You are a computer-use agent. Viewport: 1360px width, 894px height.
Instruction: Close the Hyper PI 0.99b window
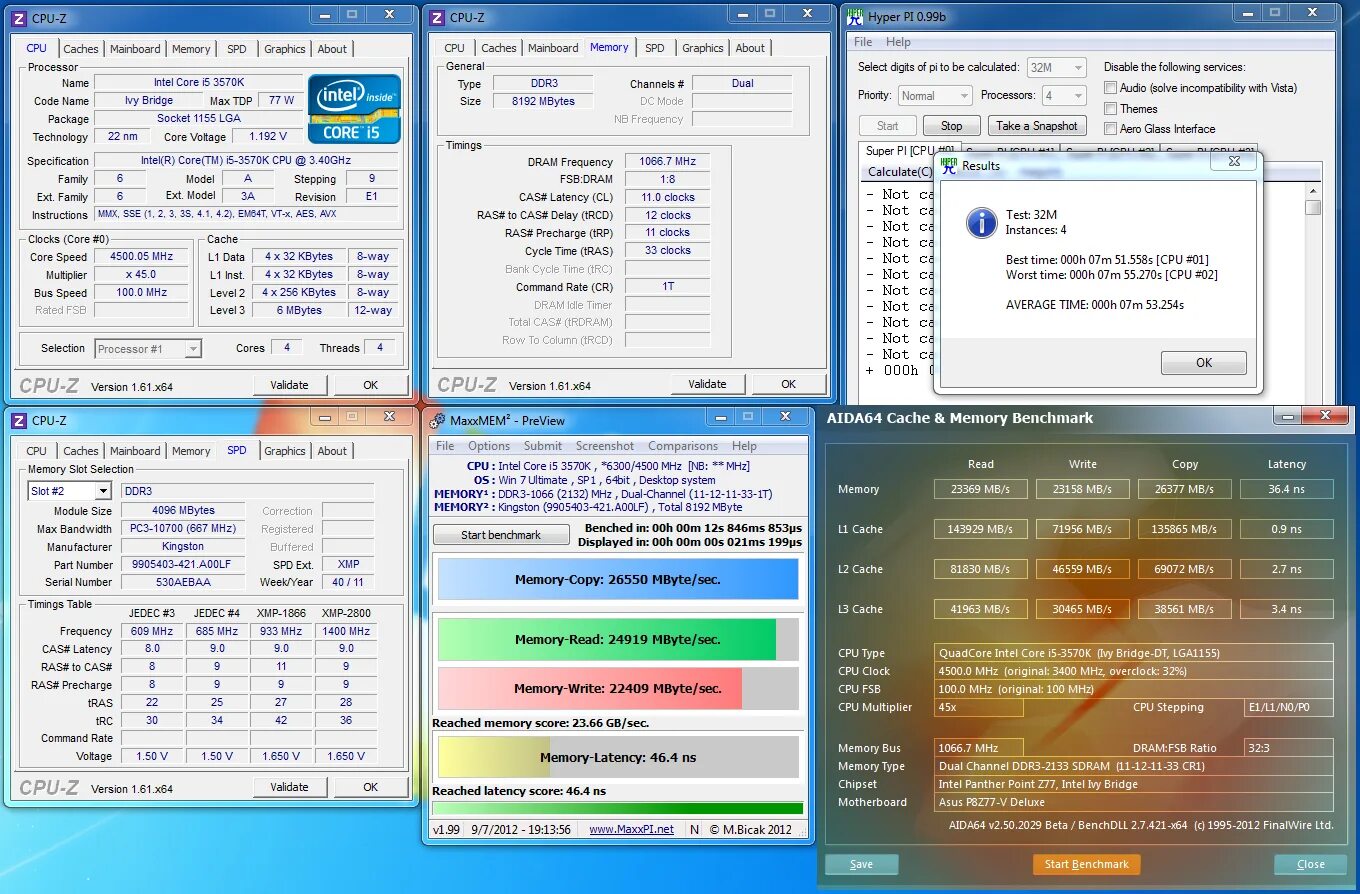click(x=1312, y=12)
